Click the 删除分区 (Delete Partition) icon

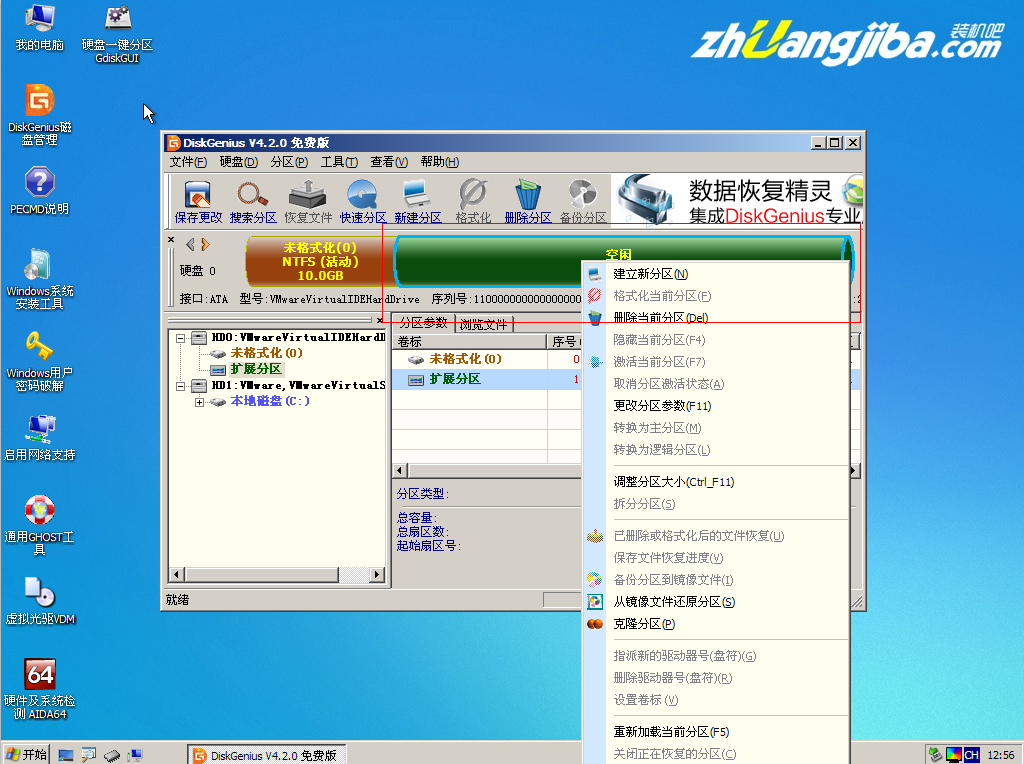(x=525, y=196)
